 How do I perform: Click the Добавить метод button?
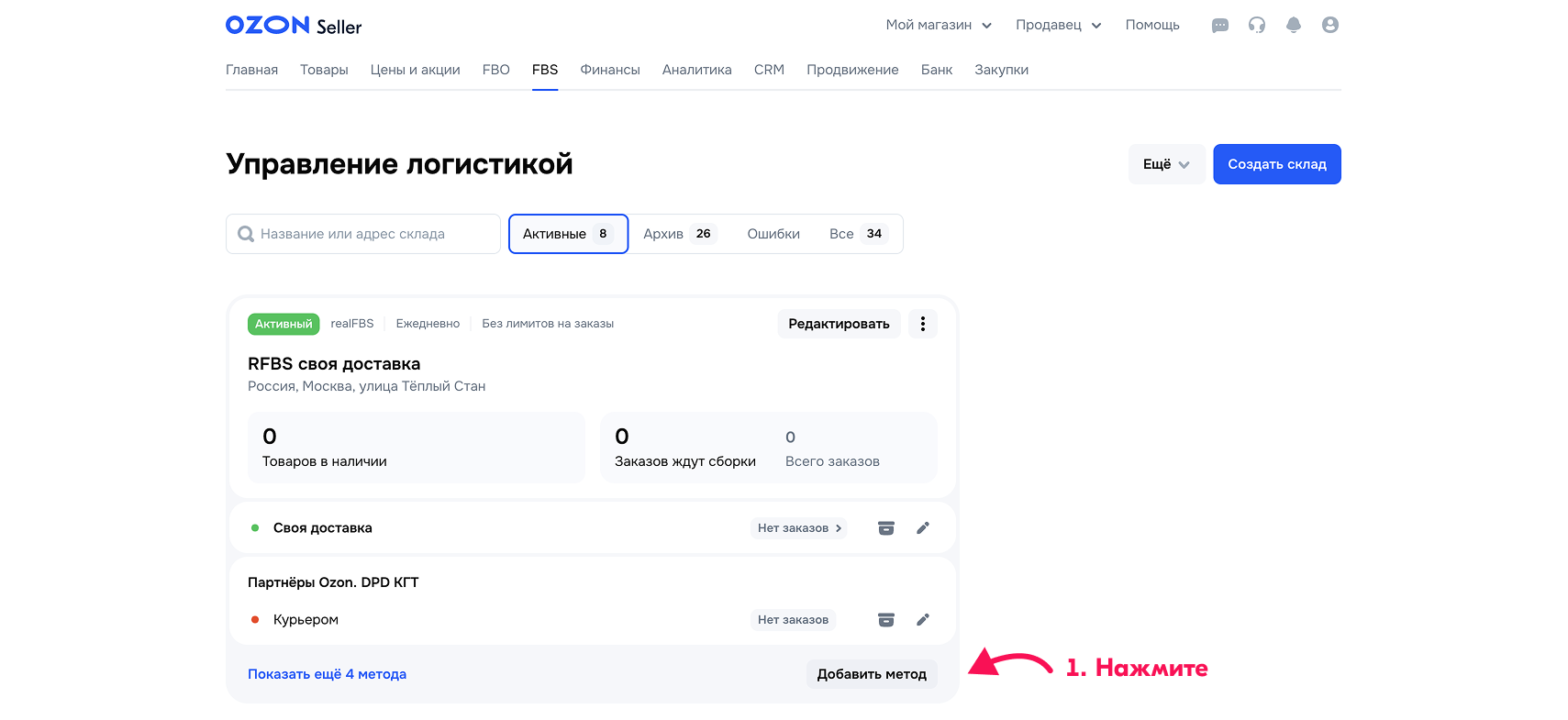[x=872, y=674]
